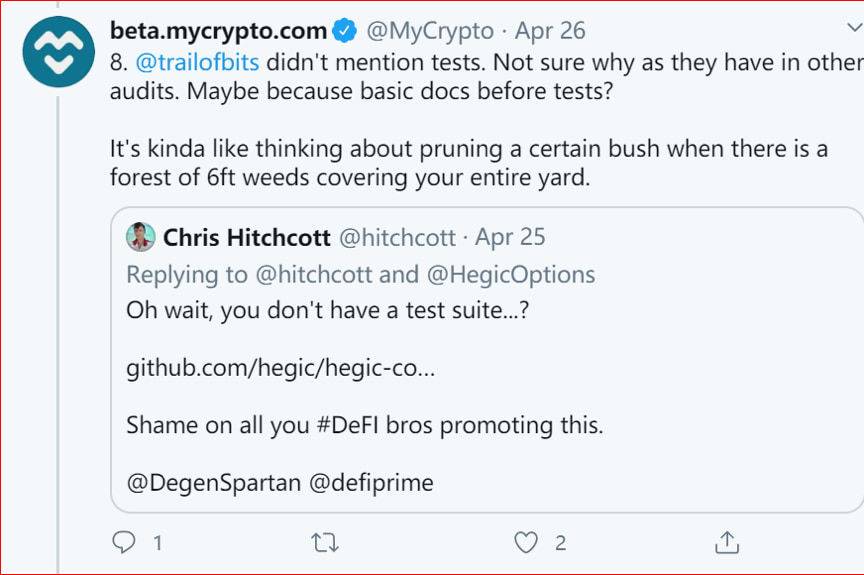
Task: Click Chris Hitchcott's small avatar
Action: tap(141, 237)
